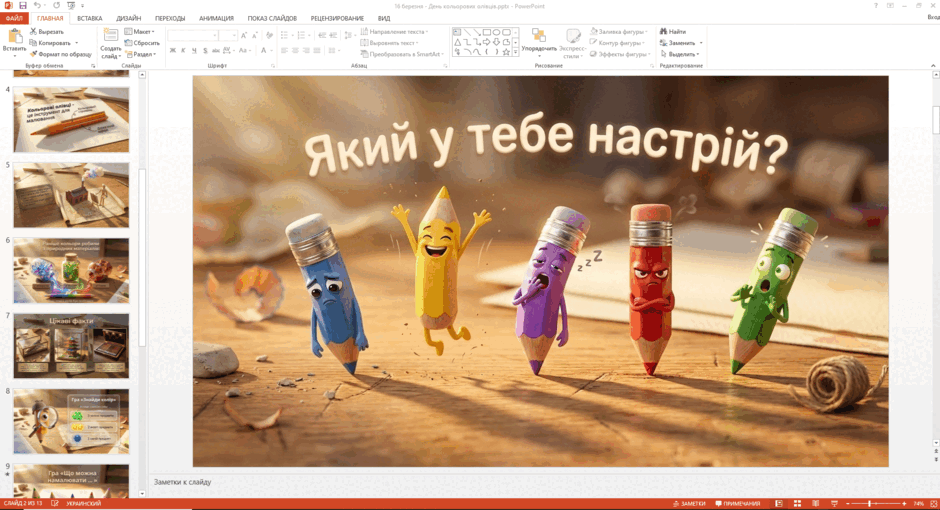Viewport: 940px width, 510px height.
Task: Click Формат по образцу brush
Action: [x=34, y=54]
